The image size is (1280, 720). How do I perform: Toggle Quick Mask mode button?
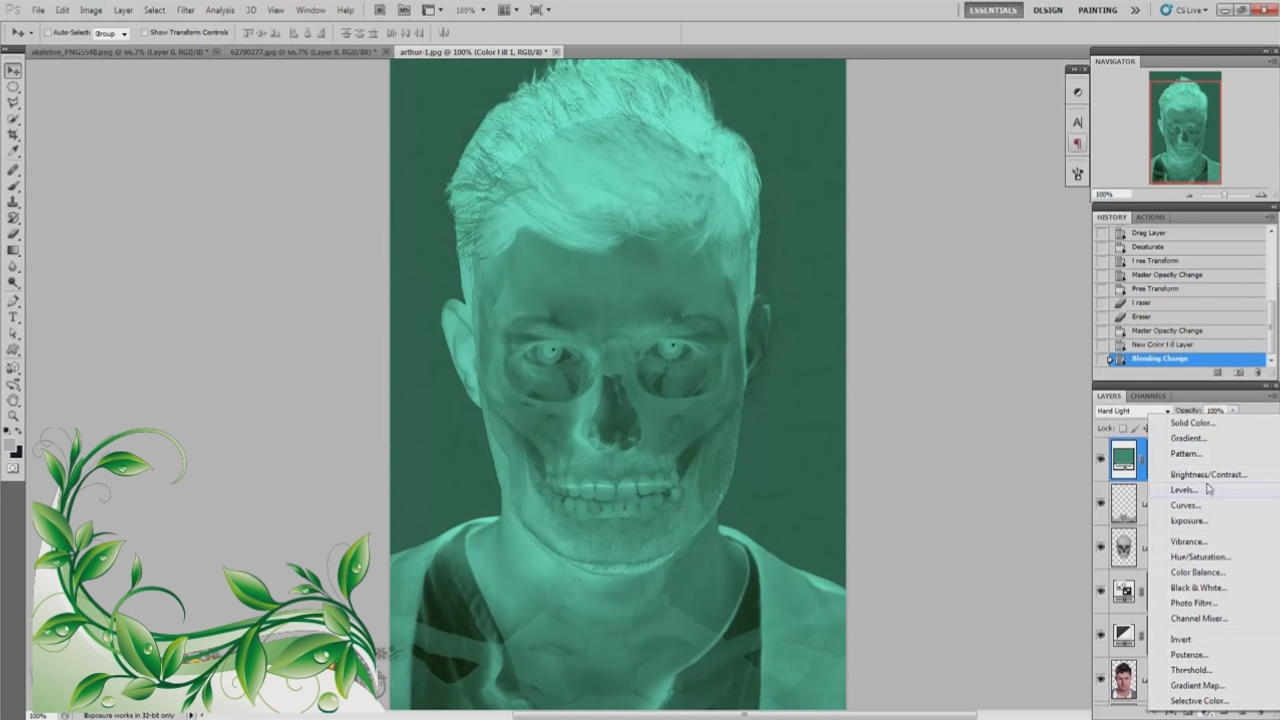pos(13,468)
